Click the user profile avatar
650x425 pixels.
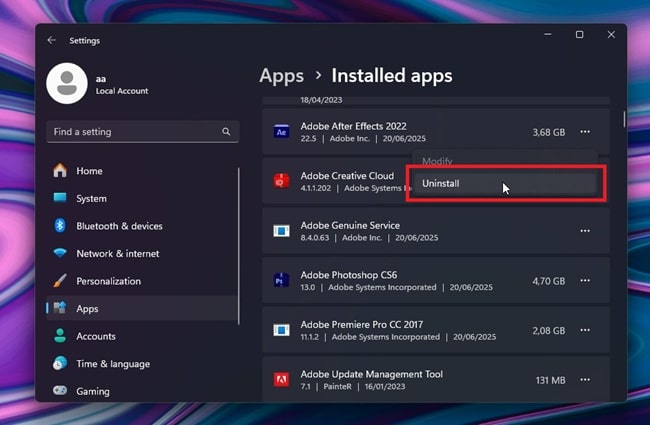pyautogui.click(x=67, y=83)
